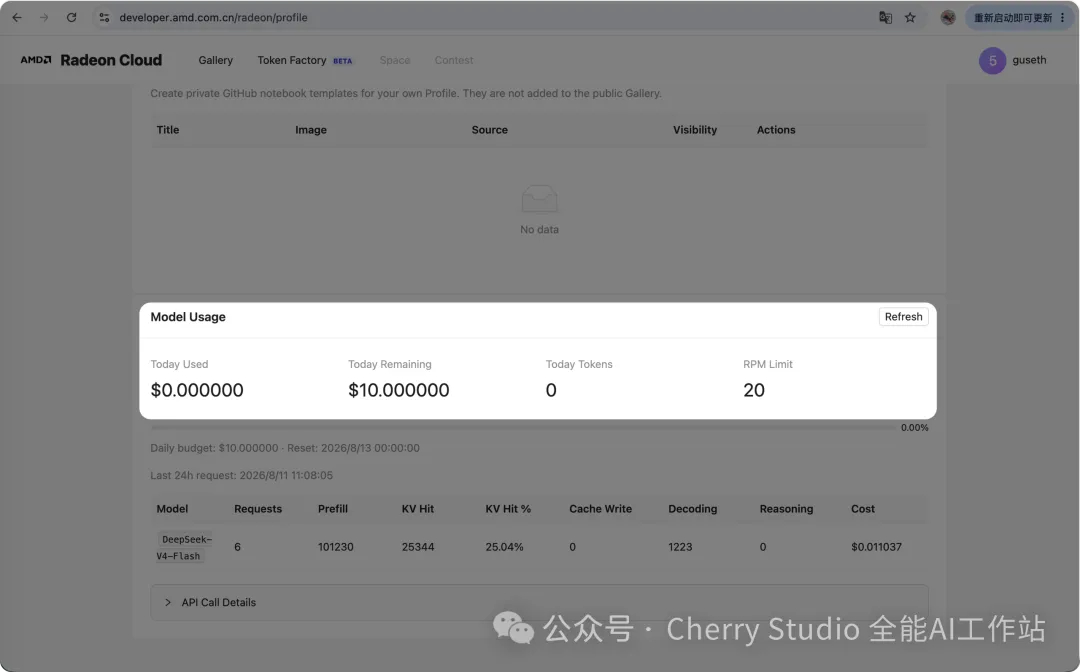
Task: Click the translate page icon
Action: [886, 18]
